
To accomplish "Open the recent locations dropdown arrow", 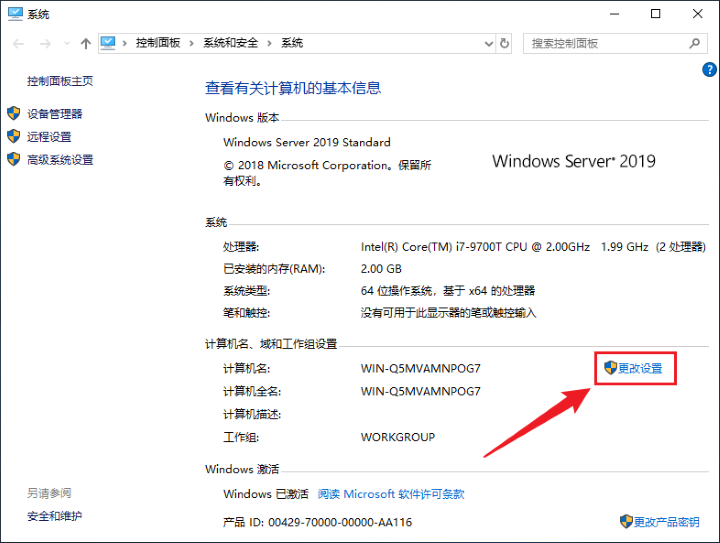I will tap(67, 44).
